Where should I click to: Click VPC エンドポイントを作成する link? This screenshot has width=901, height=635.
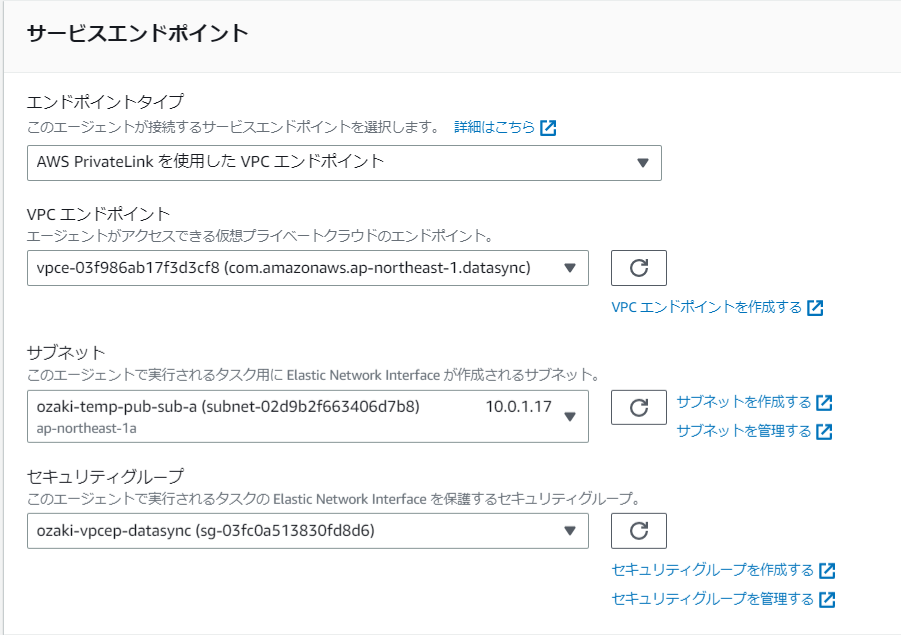tap(707, 307)
